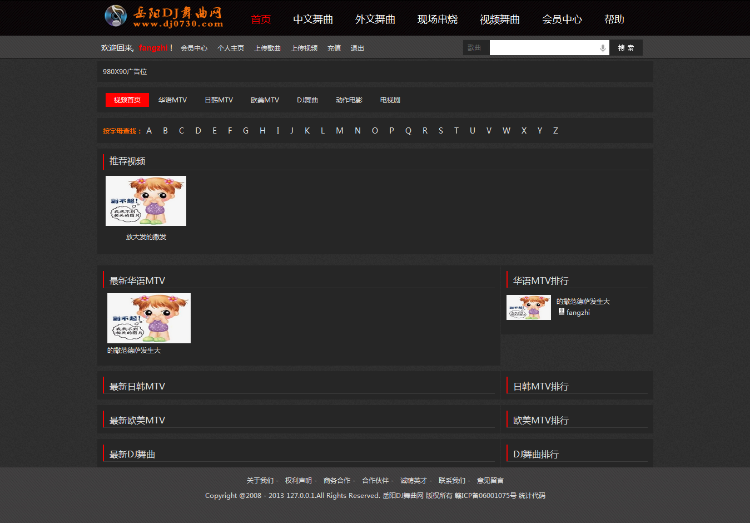
Task: Click fangzhi uploader name in 华语MTV排行
Action: pyautogui.click(x=578, y=312)
